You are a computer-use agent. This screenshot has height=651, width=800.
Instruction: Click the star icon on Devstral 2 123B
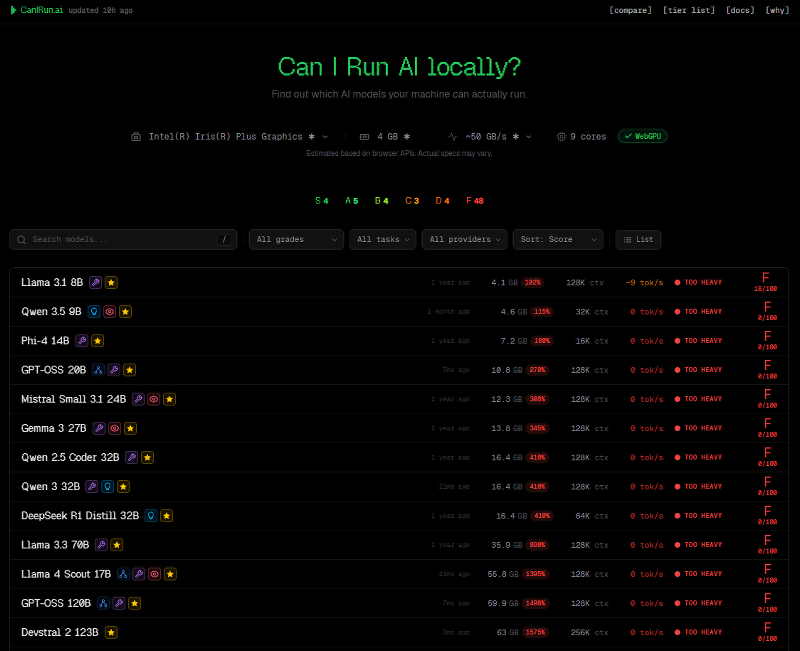click(111, 633)
